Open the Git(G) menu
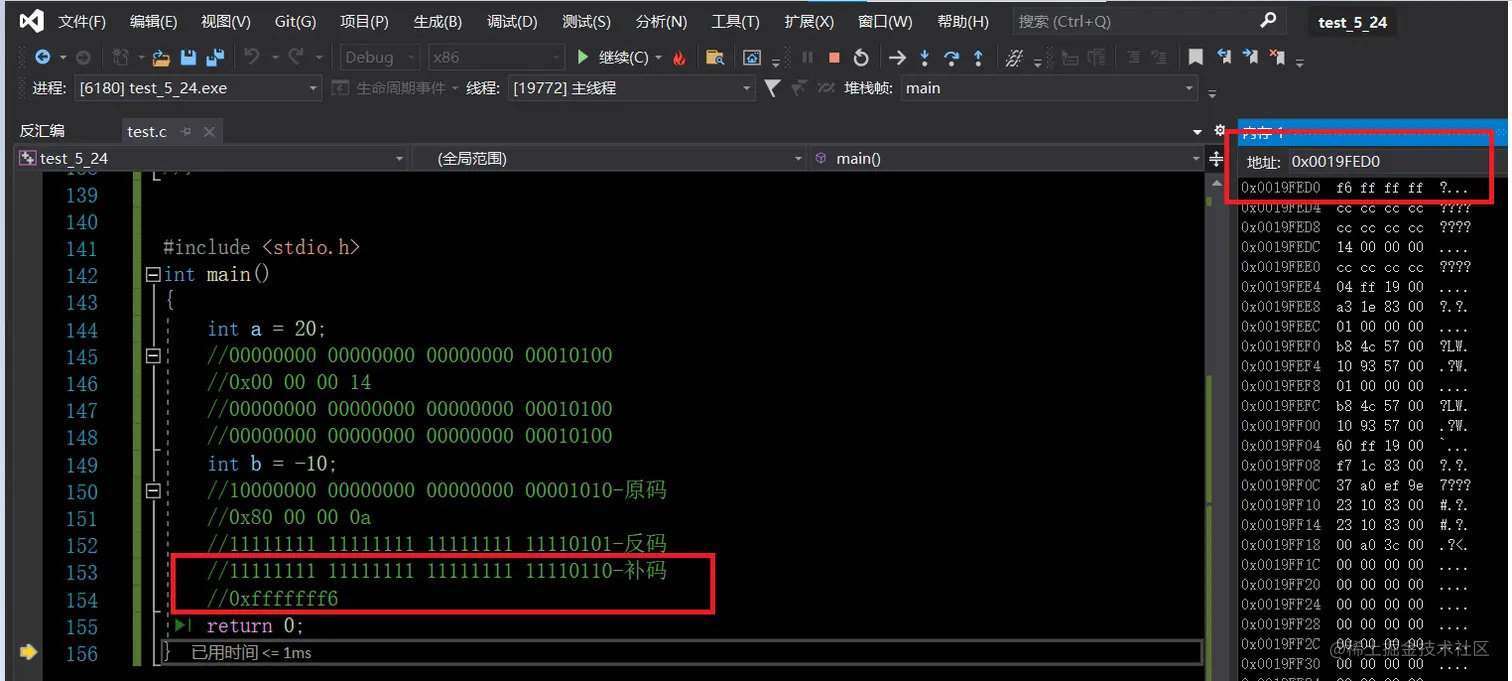Image resolution: width=1512 pixels, height=681 pixels. [x=295, y=21]
